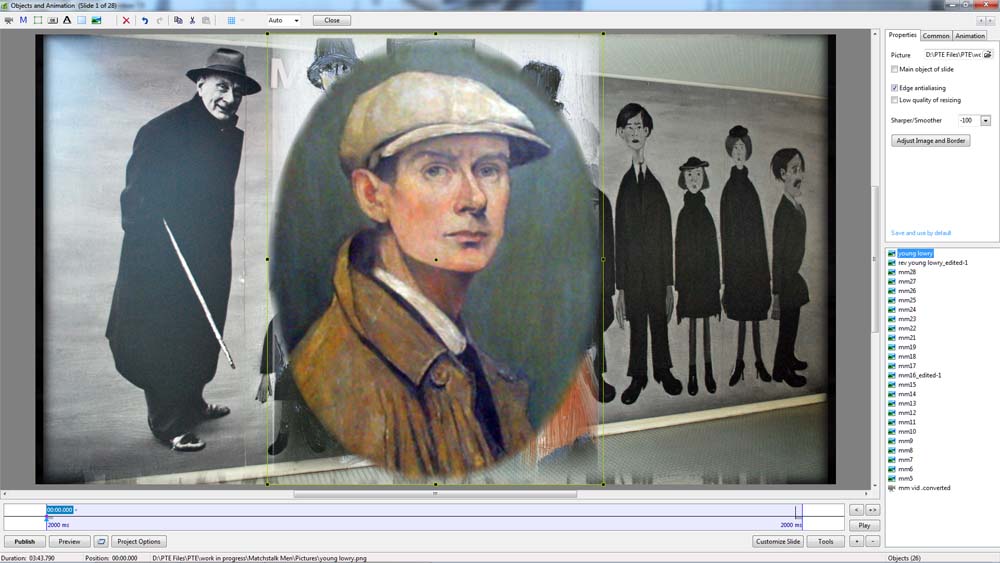Select mm21 in objects list
This screenshot has height=563, width=1000.
(x=906, y=338)
